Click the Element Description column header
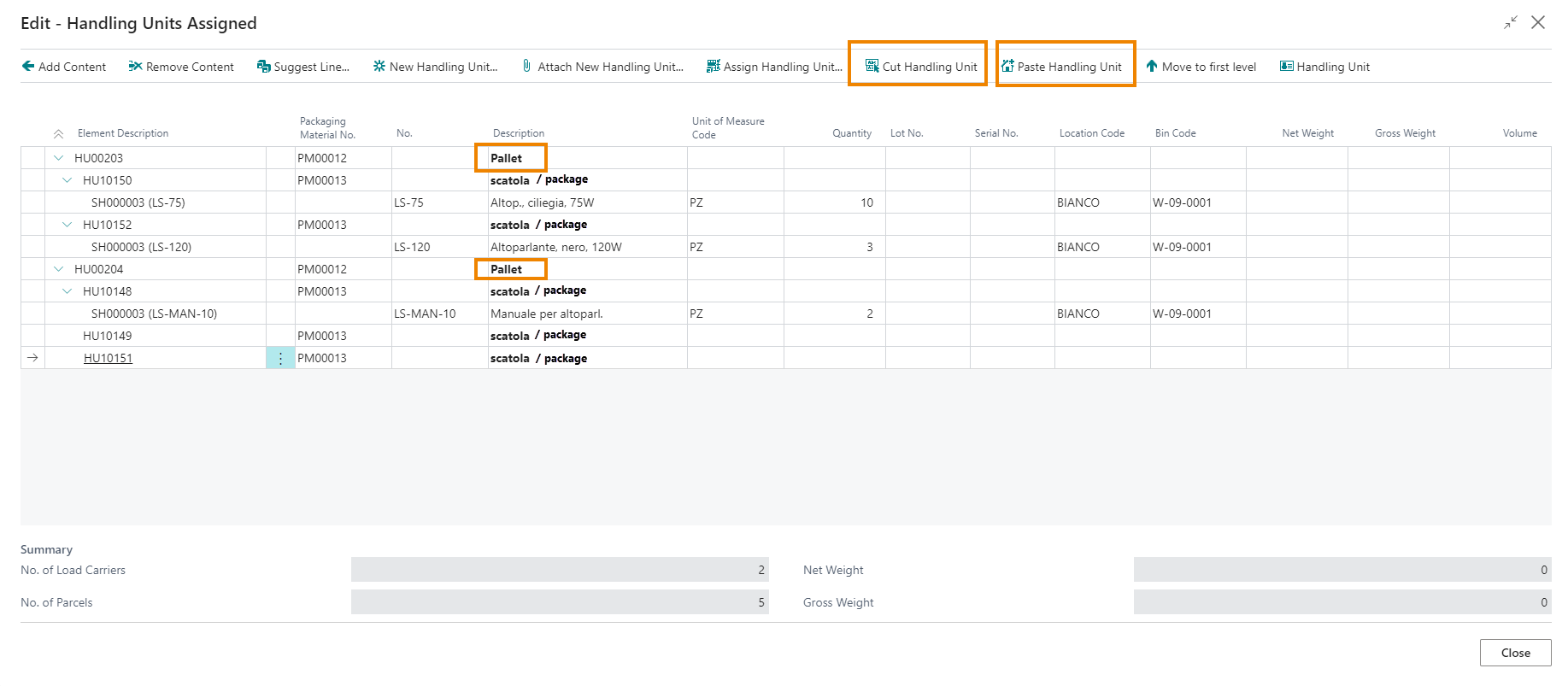Screen dimensions: 1568x686 pyautogui.click(x=123, y=133)
